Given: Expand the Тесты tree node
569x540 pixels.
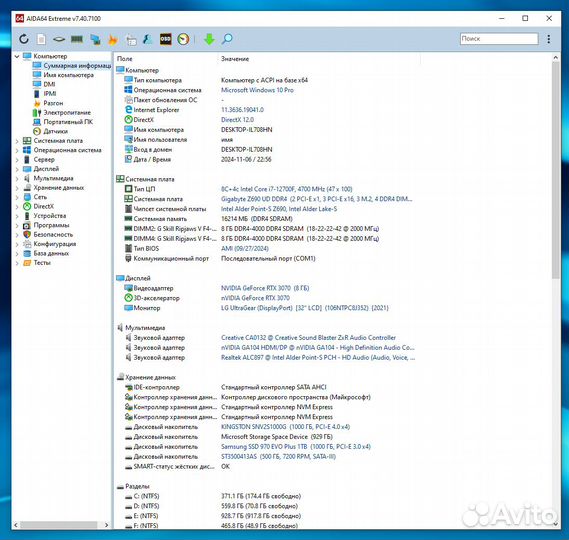Looking at the screenshot, I should 17,263.
